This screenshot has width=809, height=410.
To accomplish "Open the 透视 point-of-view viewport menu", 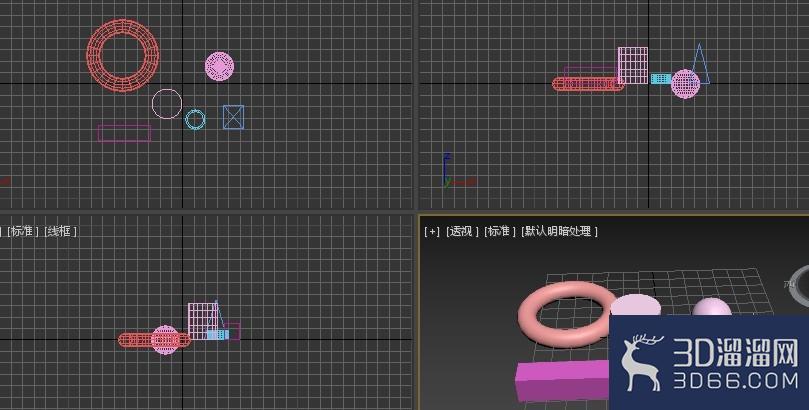I will point(462,232).
